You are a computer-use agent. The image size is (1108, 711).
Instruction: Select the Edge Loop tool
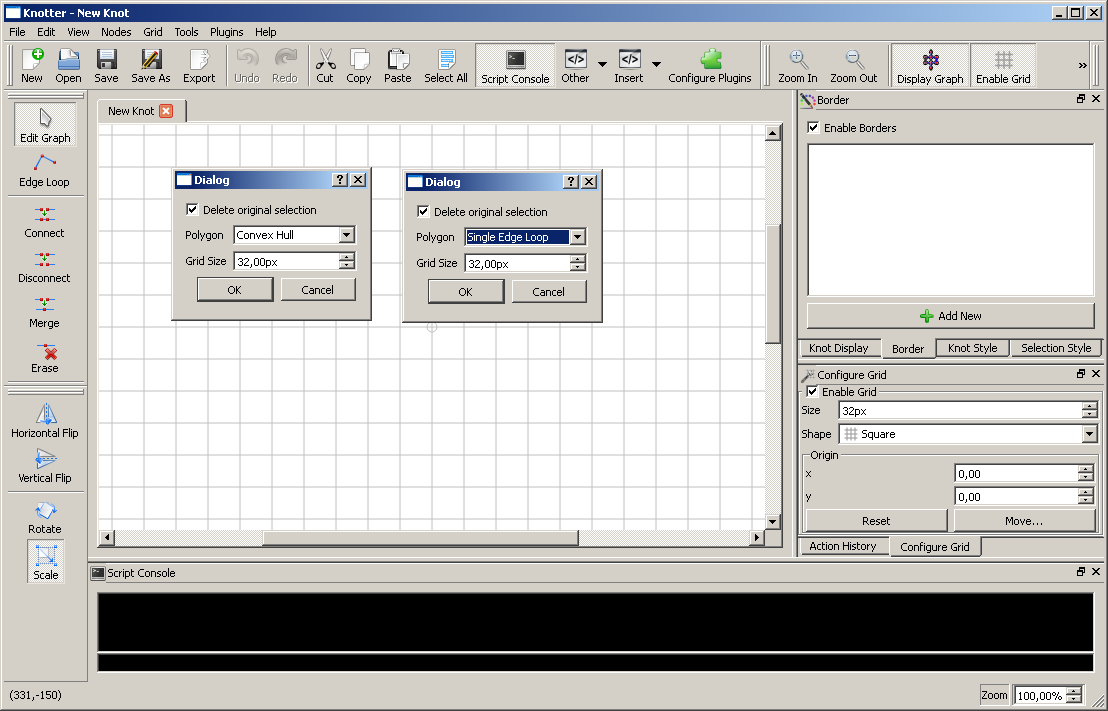coord(45,171)
